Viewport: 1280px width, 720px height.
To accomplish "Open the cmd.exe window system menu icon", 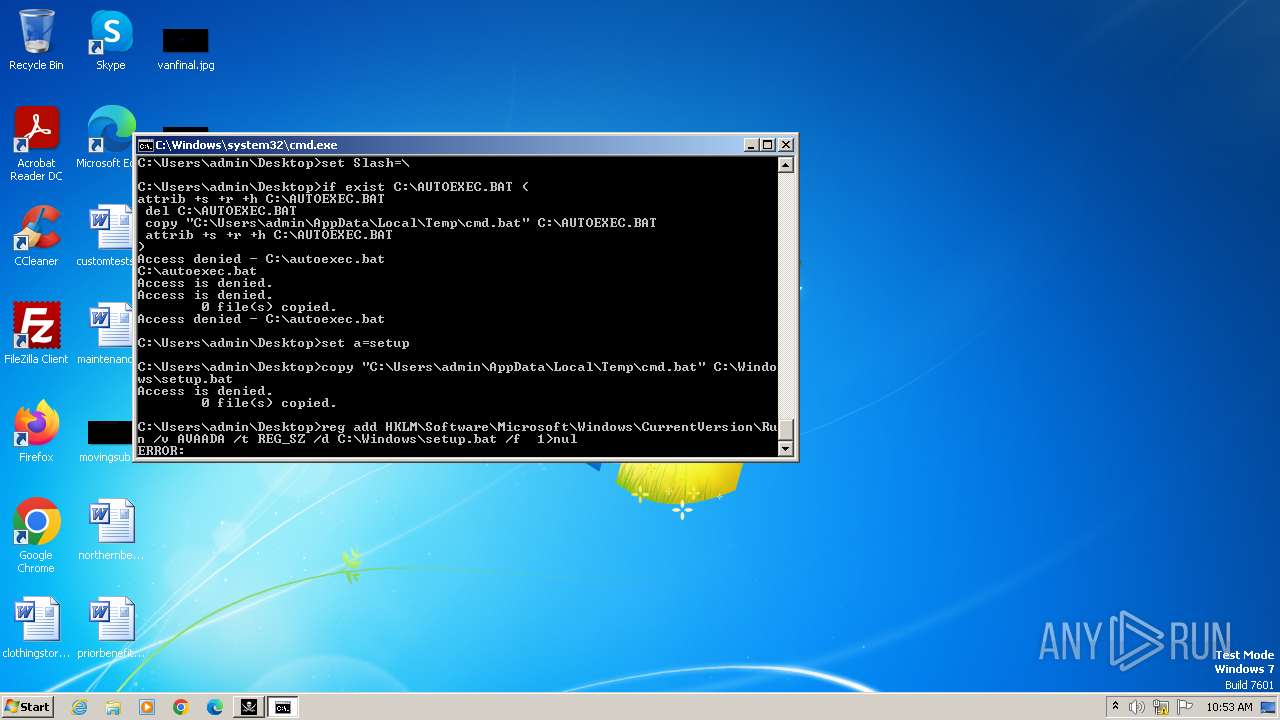I will pyautogui.click(x=145, y=145).
